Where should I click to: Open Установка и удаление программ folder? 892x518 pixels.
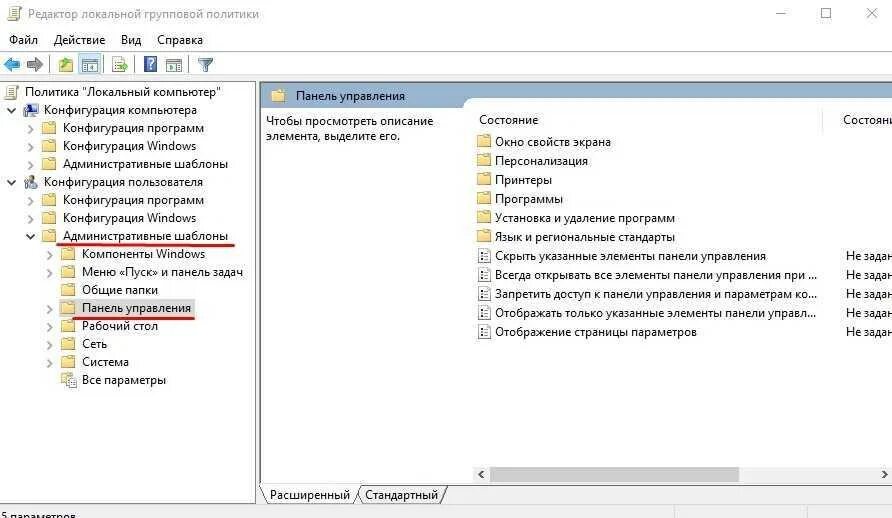pos(585,218)
